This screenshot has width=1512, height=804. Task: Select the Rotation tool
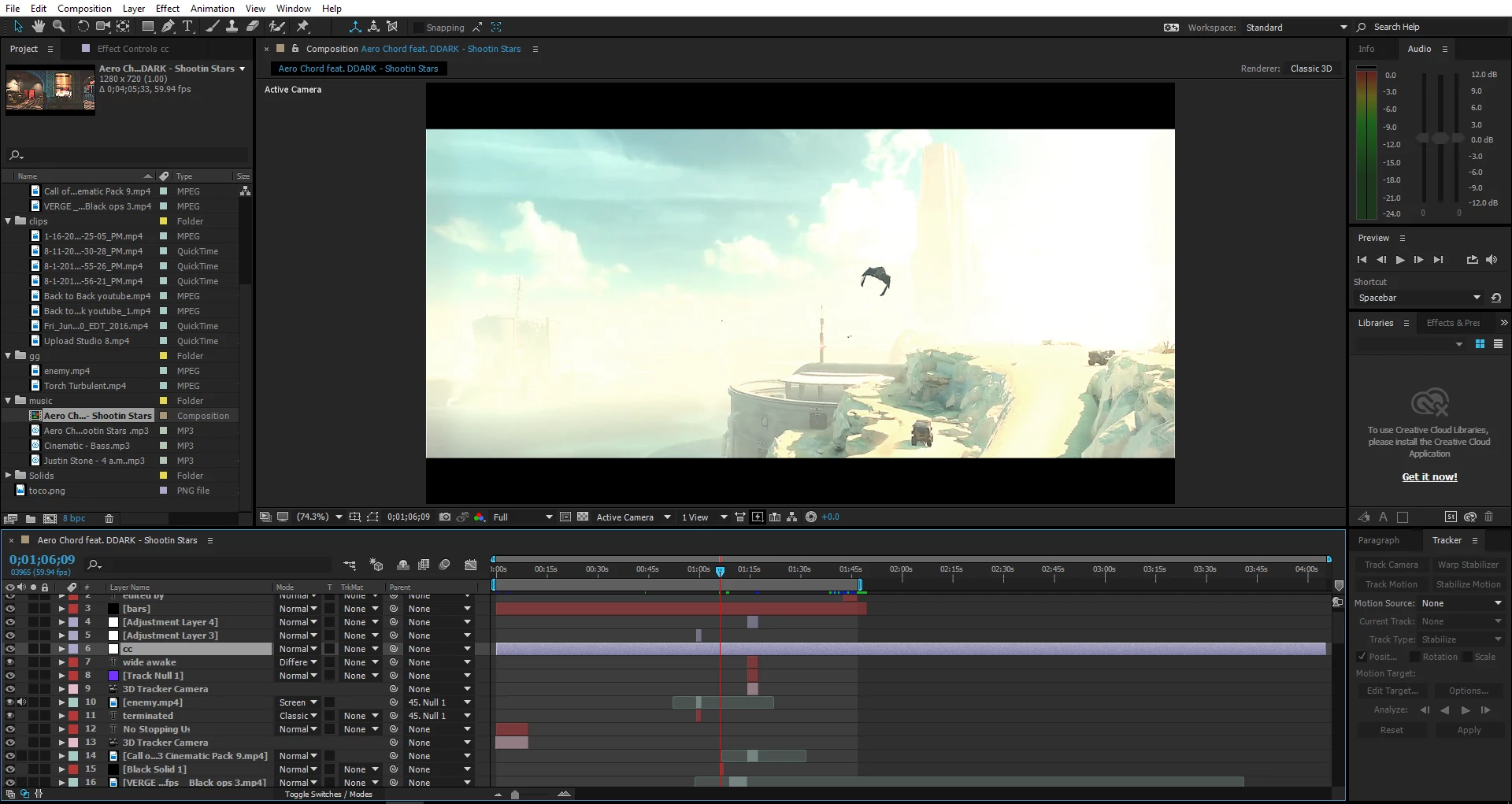click(x=83, y=27)
